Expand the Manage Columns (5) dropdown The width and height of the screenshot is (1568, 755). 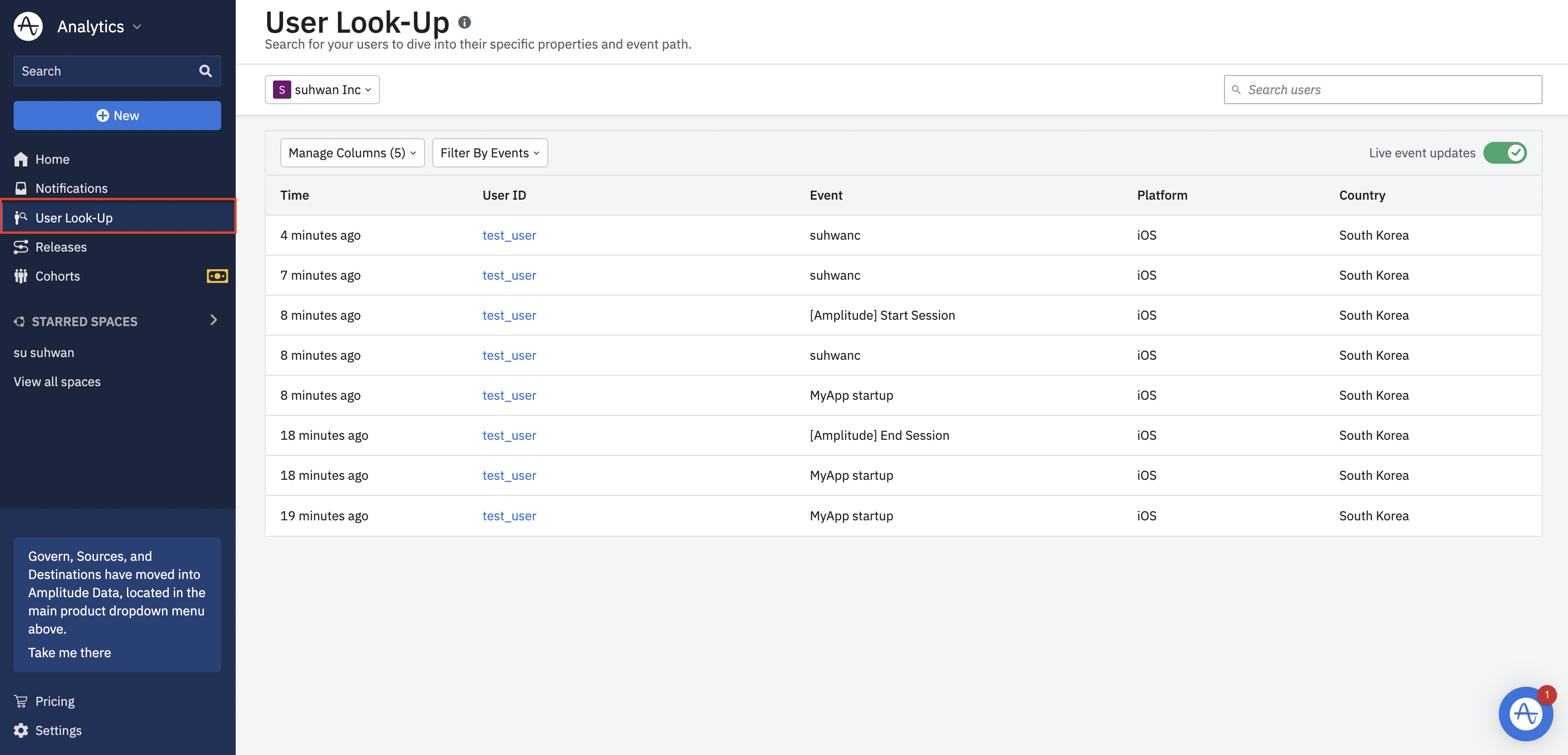pyautogui.click(x=352, y=153)
